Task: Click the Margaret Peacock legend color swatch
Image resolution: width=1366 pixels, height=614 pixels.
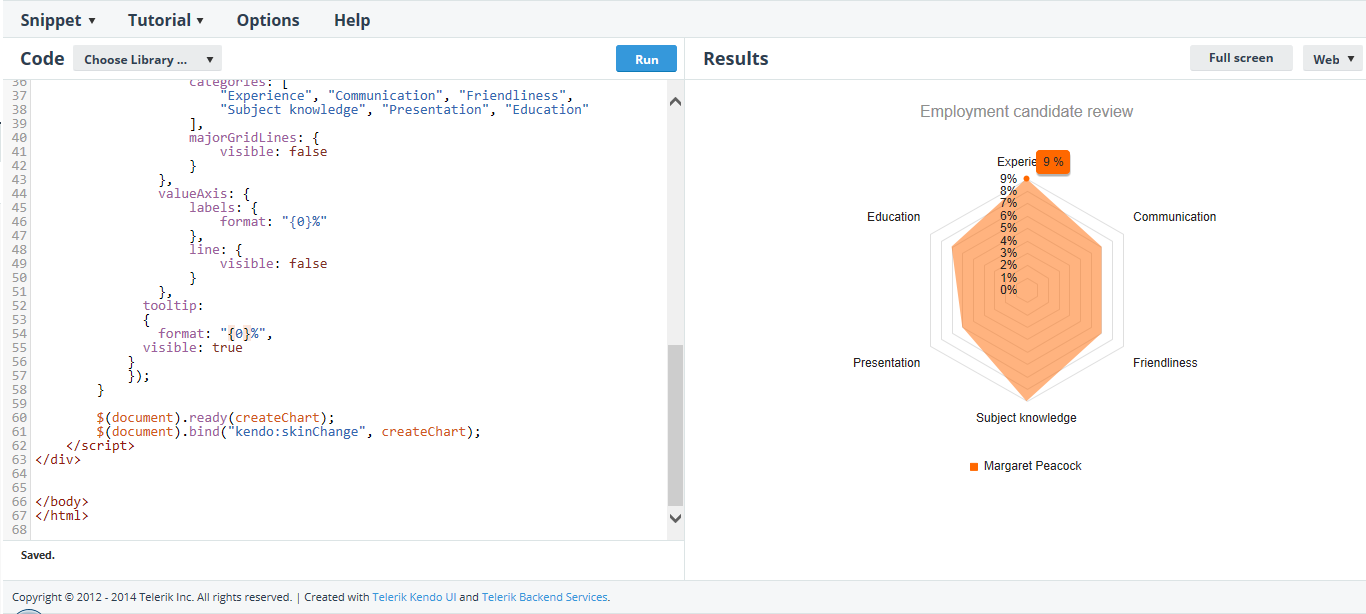Action: (x=974, y=467)
